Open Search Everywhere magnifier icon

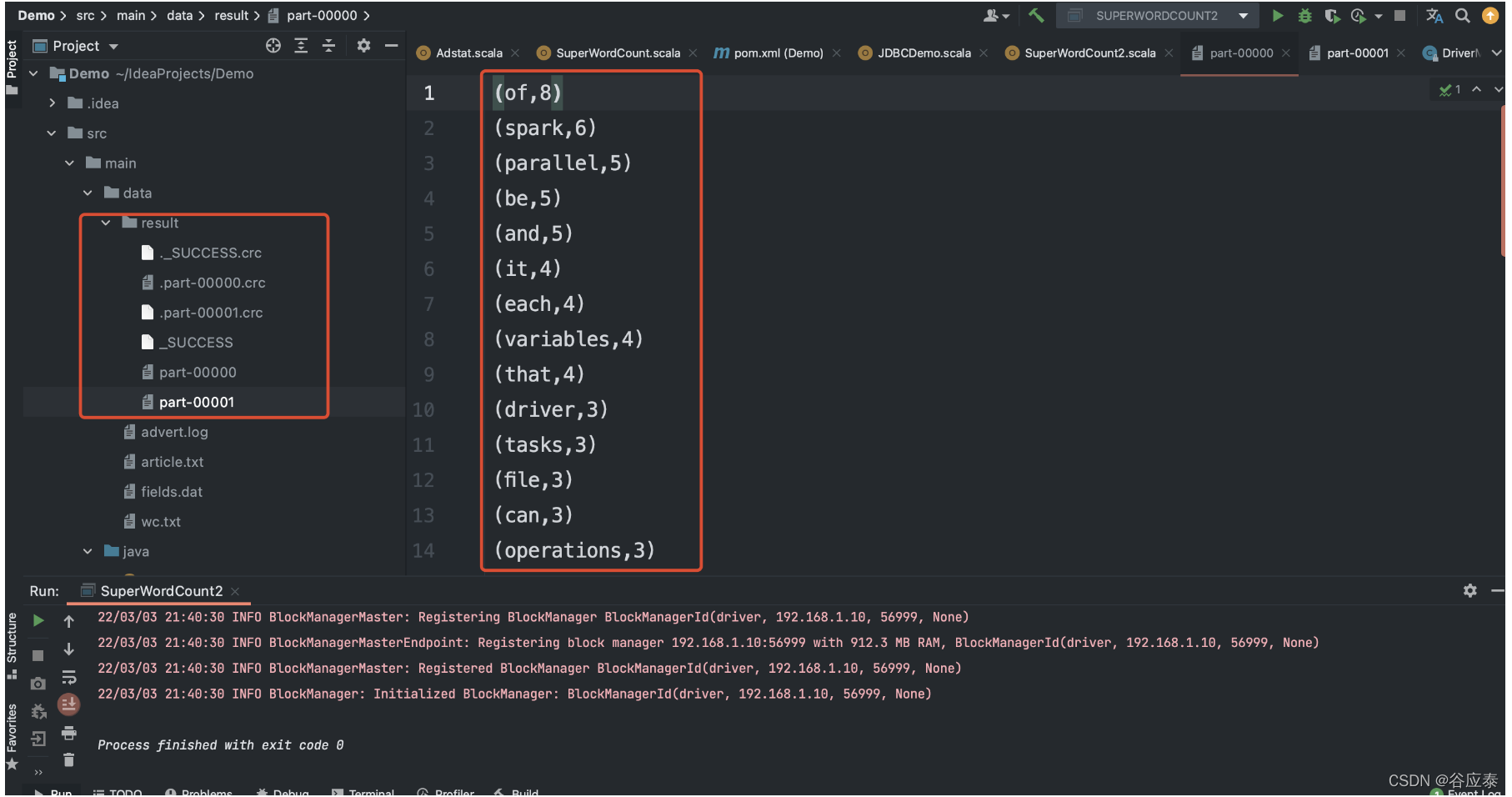coord(1462,16)
